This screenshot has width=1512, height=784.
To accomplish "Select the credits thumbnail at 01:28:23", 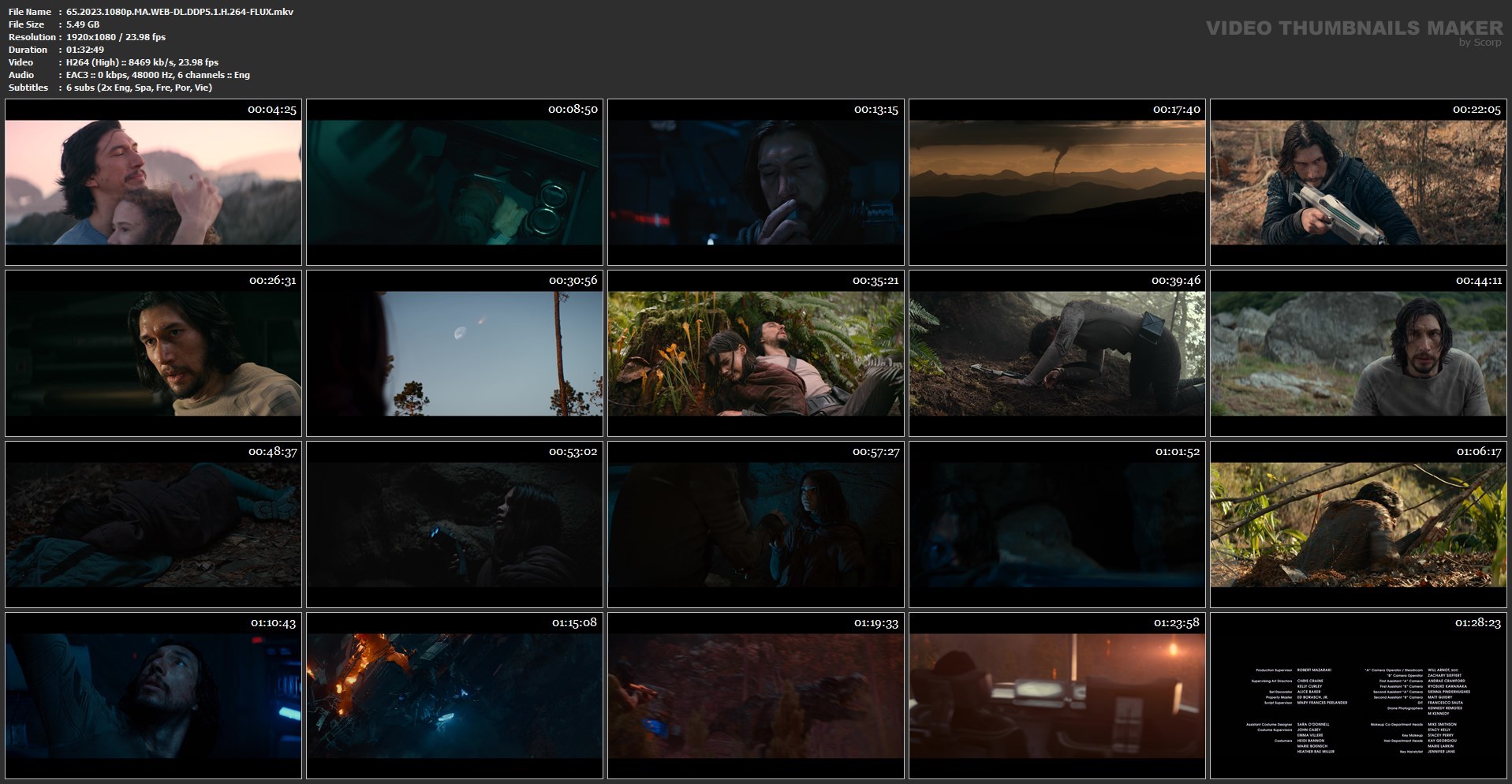I will coord(1358,696).
